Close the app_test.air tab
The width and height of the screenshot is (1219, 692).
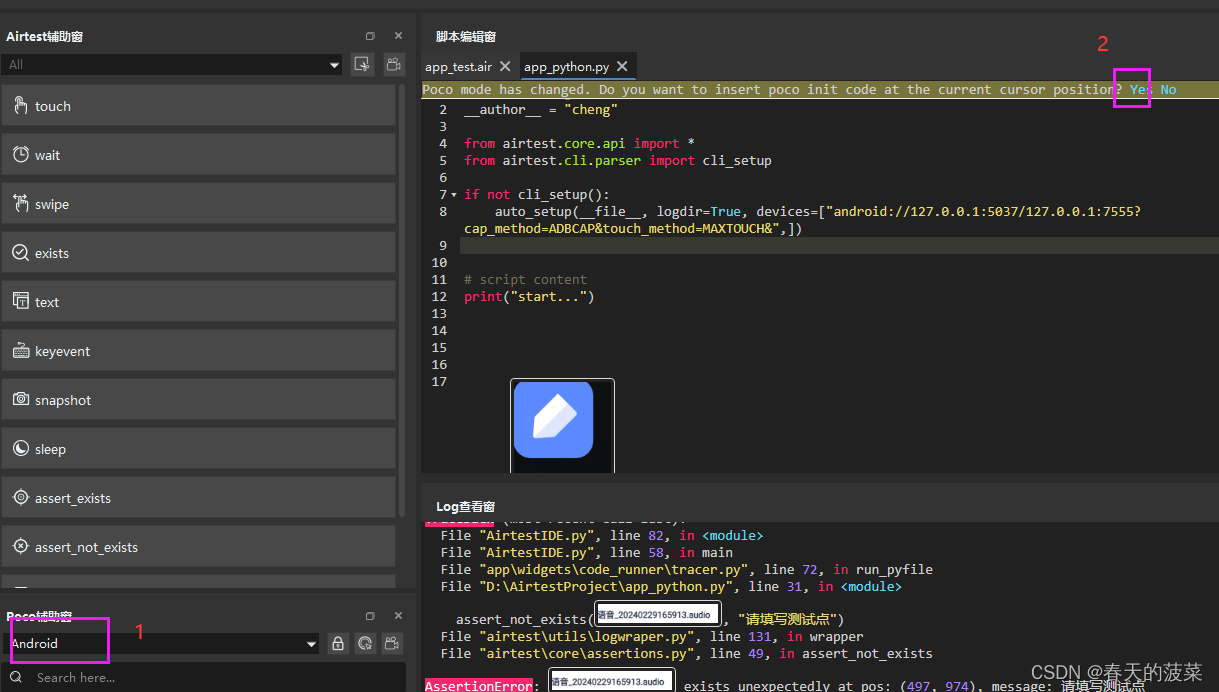[x=505, y=66]
